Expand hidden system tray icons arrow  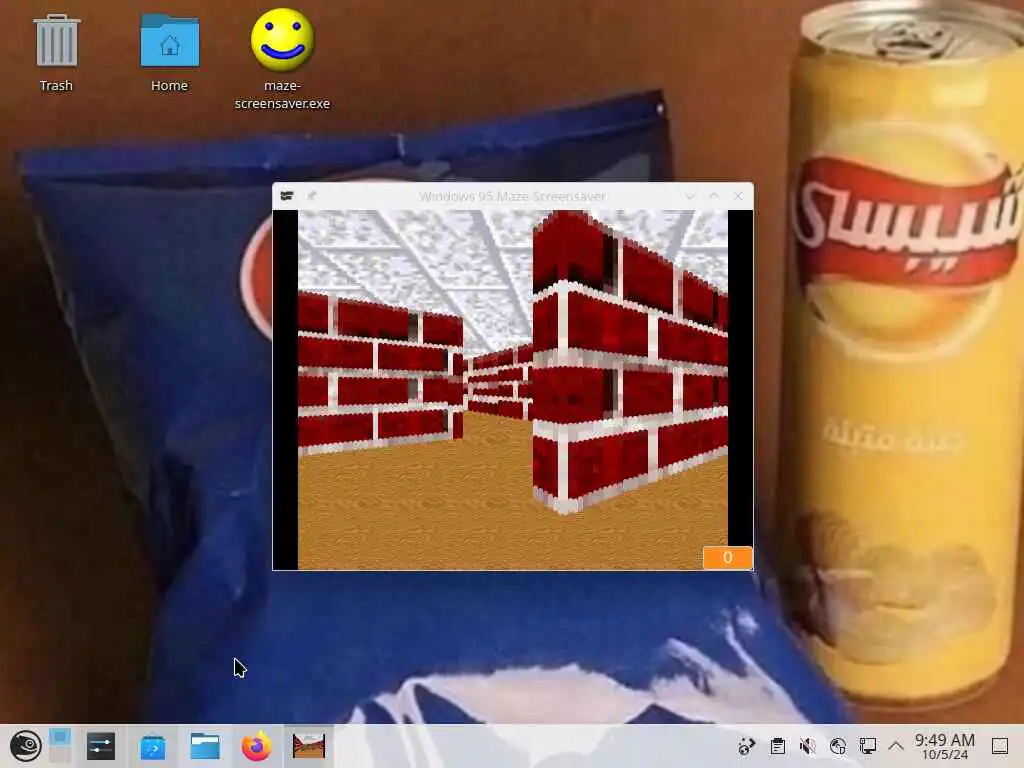pos(896,746)
